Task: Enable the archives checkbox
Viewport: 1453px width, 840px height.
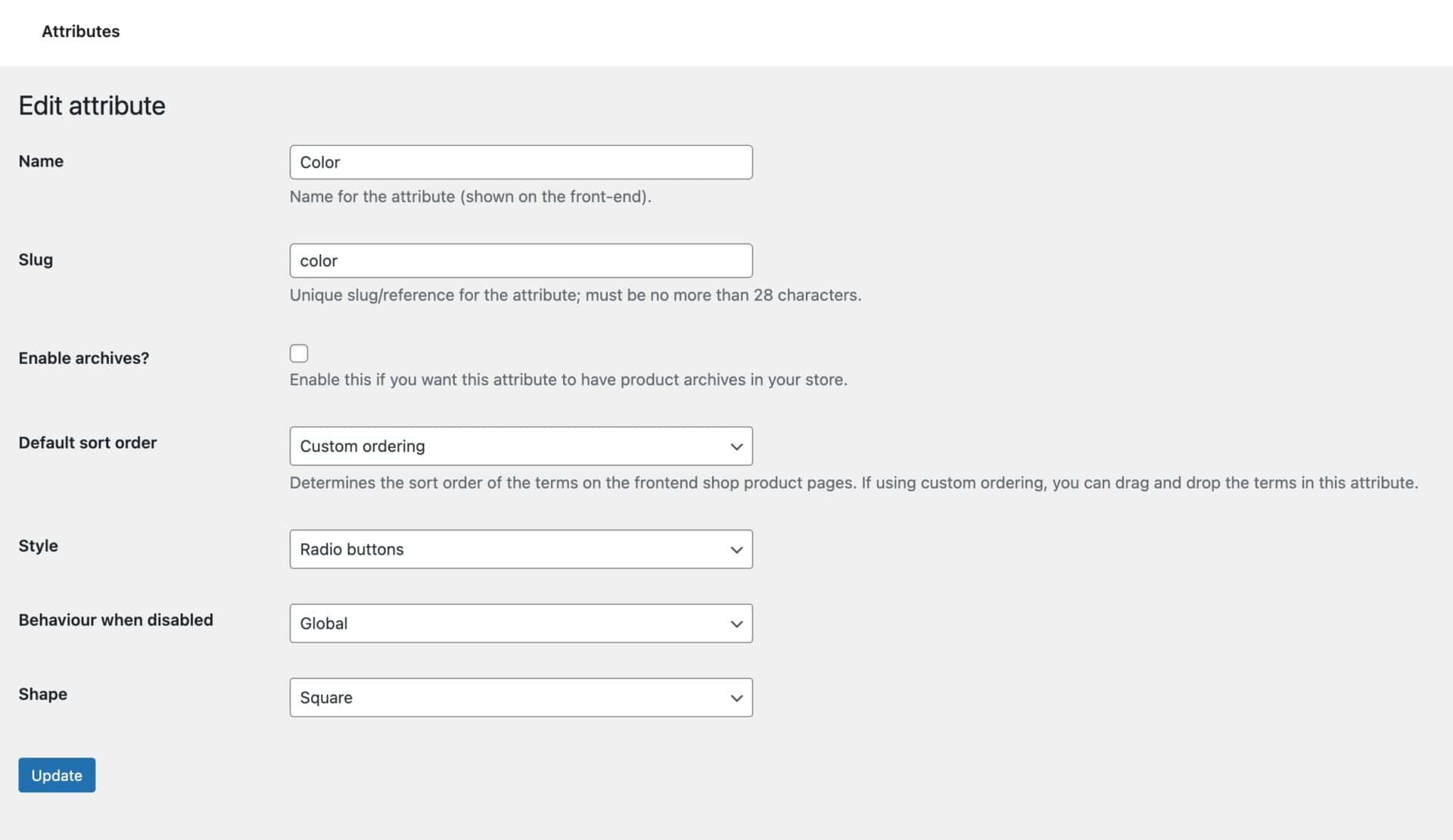Action: pyautogui.click(x=299, y=353)
